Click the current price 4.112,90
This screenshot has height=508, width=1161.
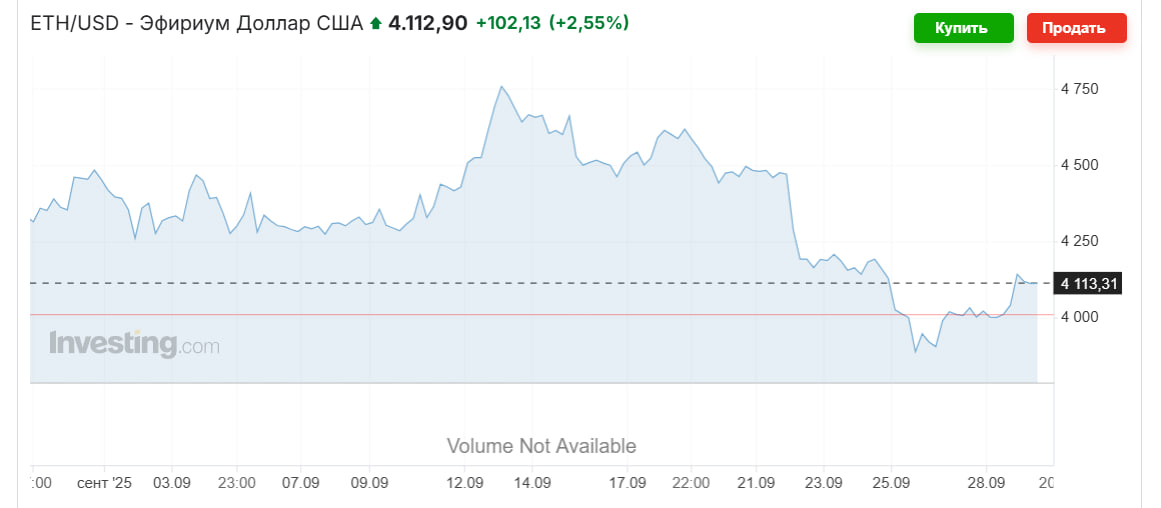(x=427, y=23)
